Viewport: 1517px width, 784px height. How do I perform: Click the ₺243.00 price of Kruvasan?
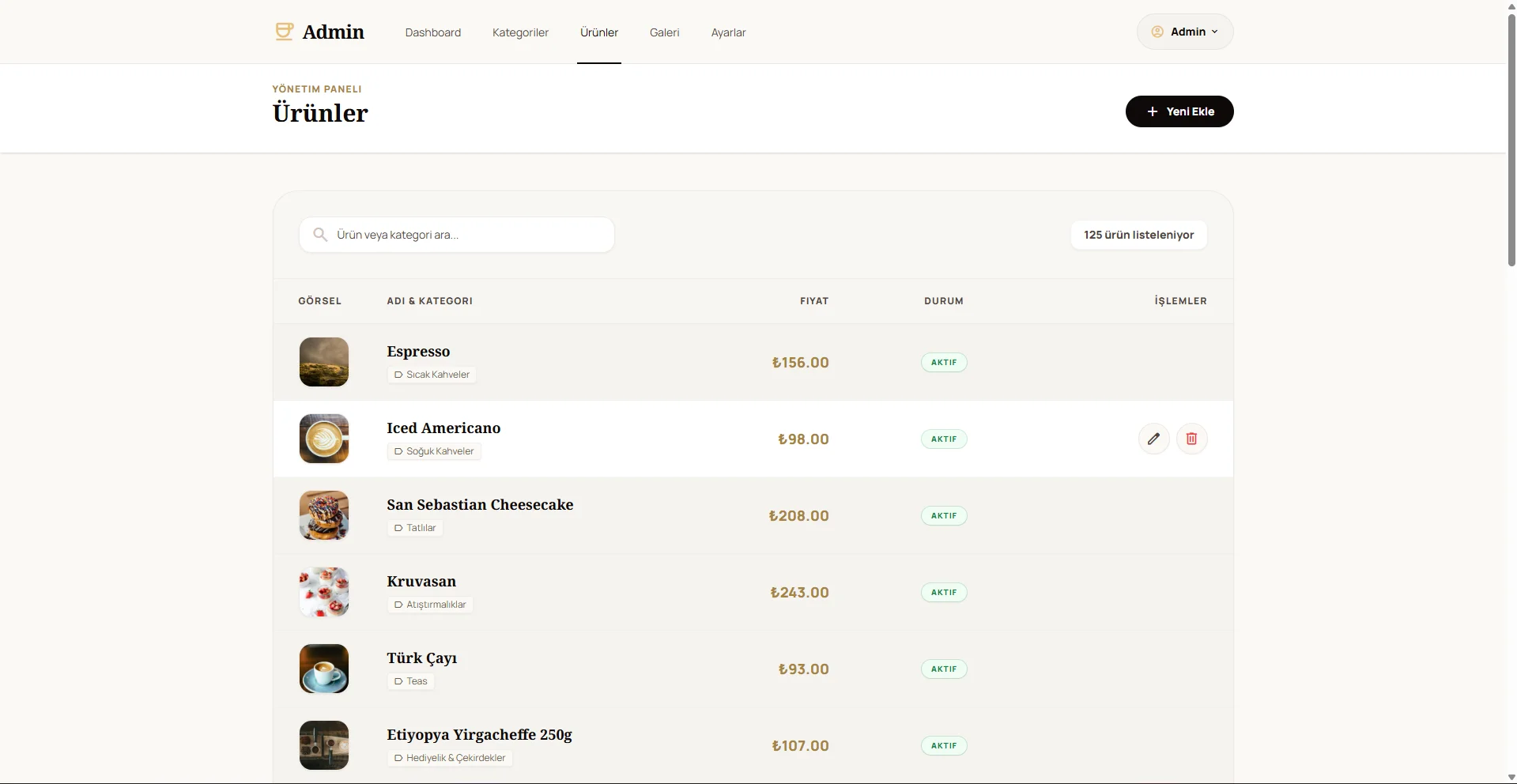pos(799,593)
